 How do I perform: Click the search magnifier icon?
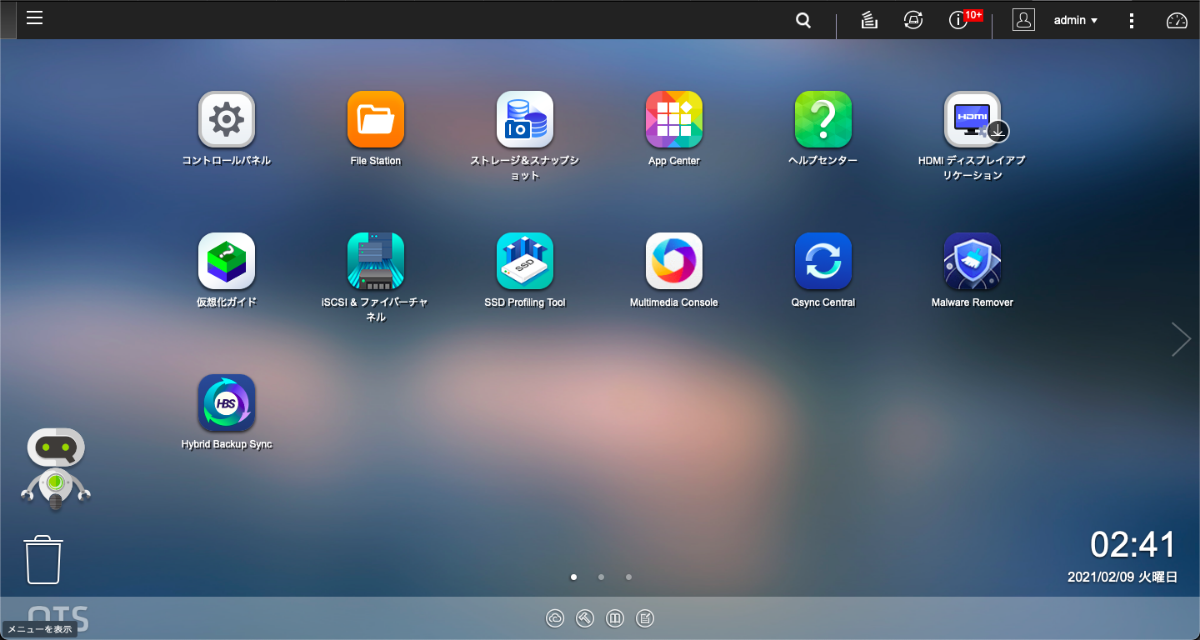(803, 20)
